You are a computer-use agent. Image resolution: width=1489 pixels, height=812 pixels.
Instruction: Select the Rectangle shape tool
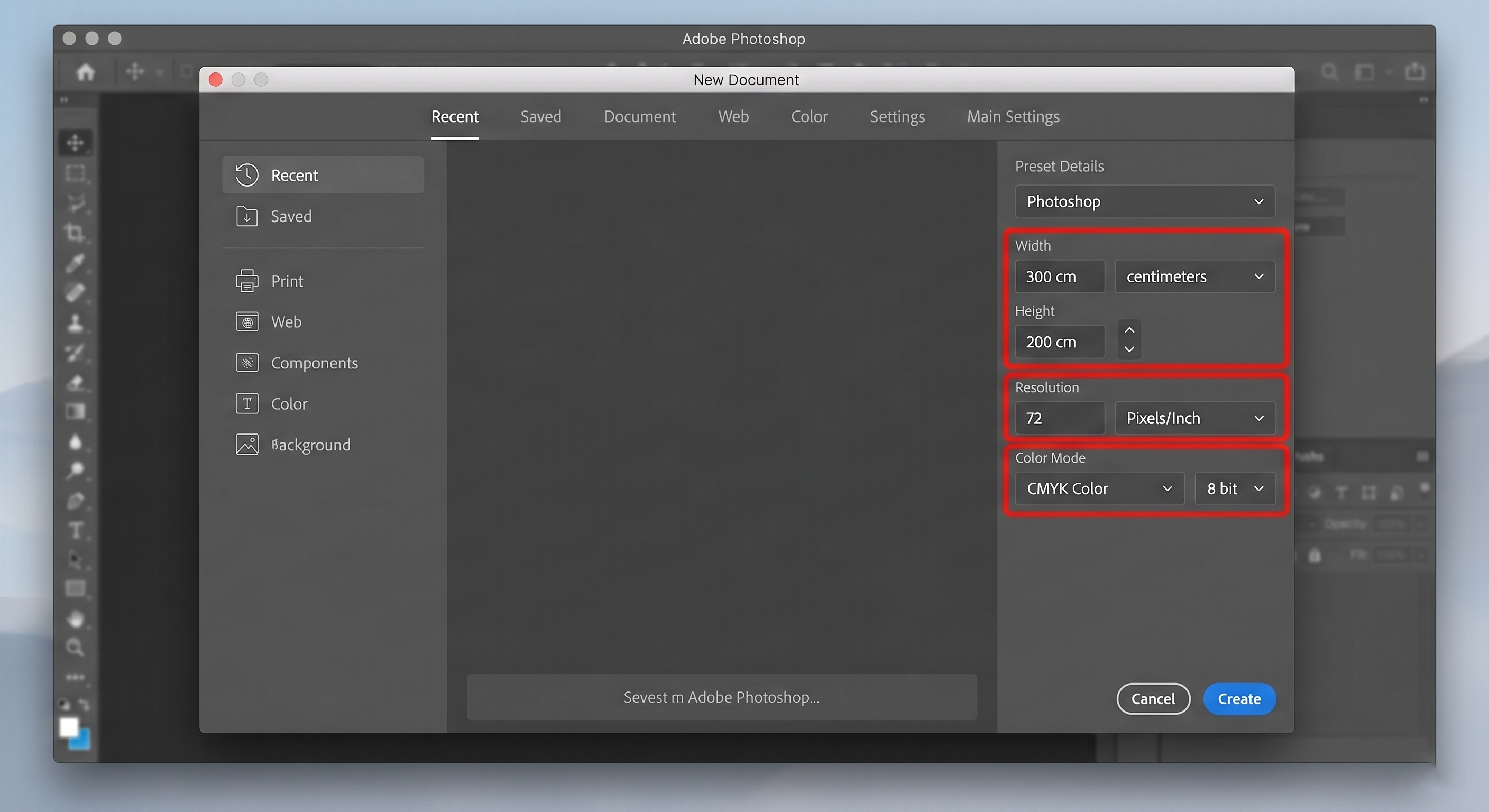pos(75,589)
